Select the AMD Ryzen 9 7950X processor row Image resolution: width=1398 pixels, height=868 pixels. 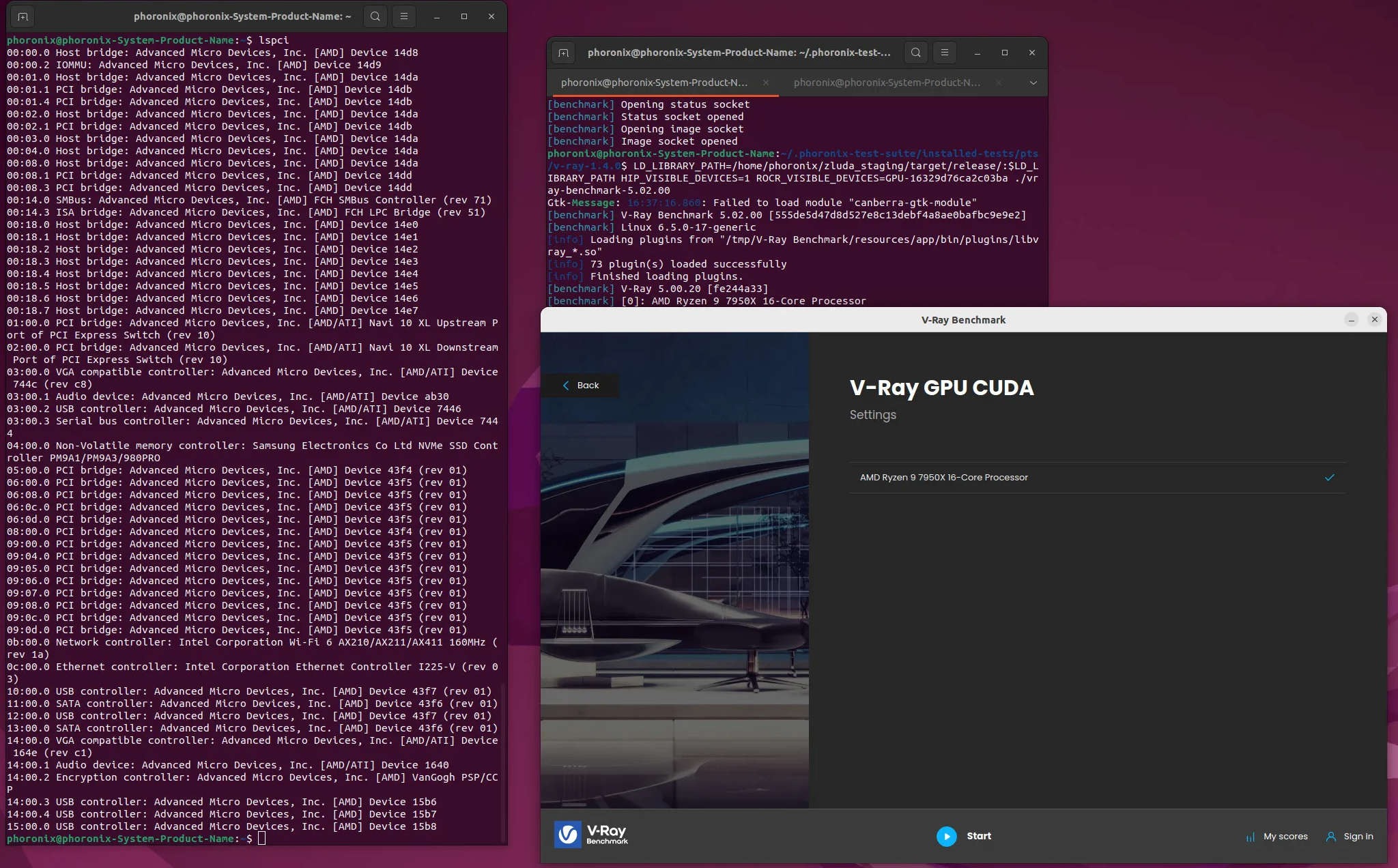(x=1098, y=478)
